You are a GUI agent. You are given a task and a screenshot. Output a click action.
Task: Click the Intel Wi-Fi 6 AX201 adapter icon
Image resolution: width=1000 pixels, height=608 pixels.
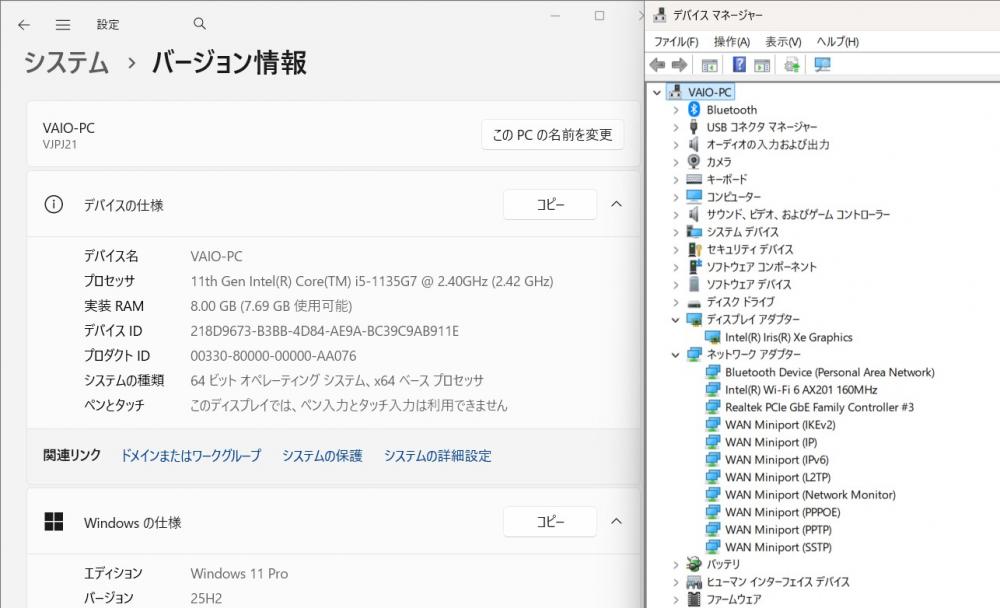tap(712, 389)
